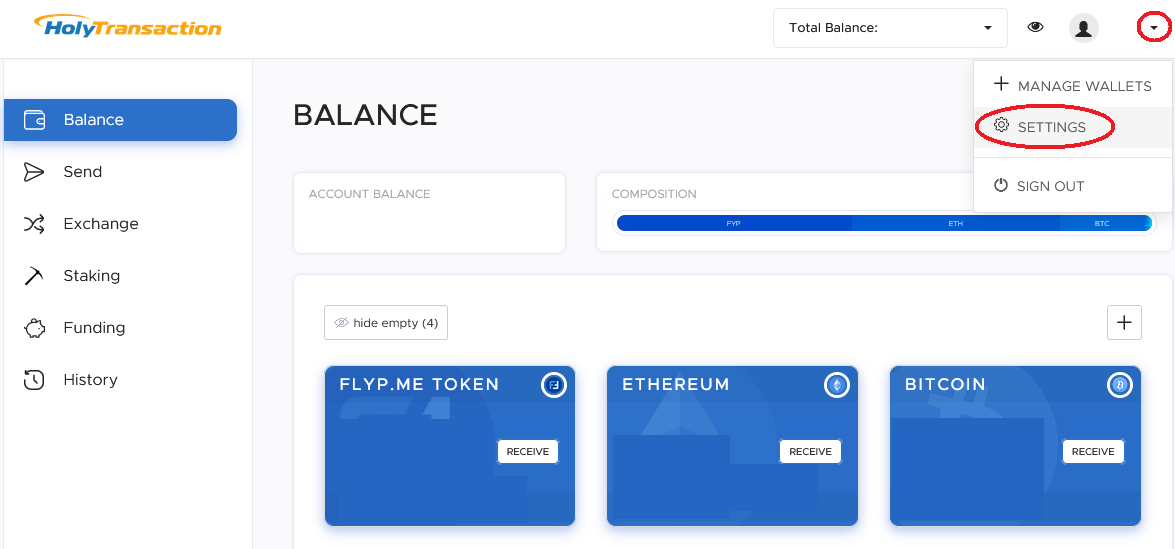Click the Ethereum coin icon
The width and height of the screenshot is (1175, 549).
point(836,385)
